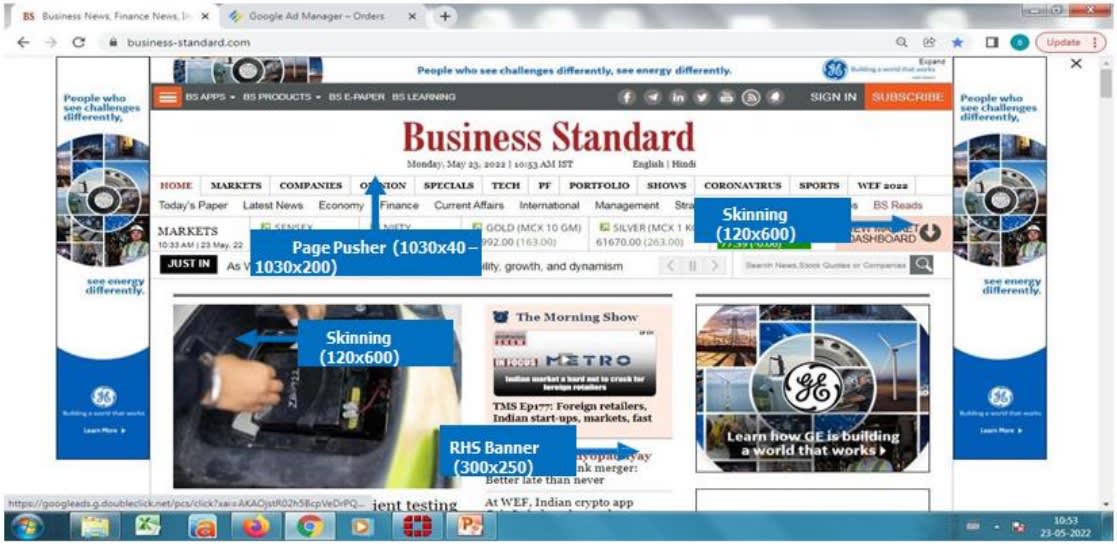Open the SPORTS nav tab

click(819, 185)
